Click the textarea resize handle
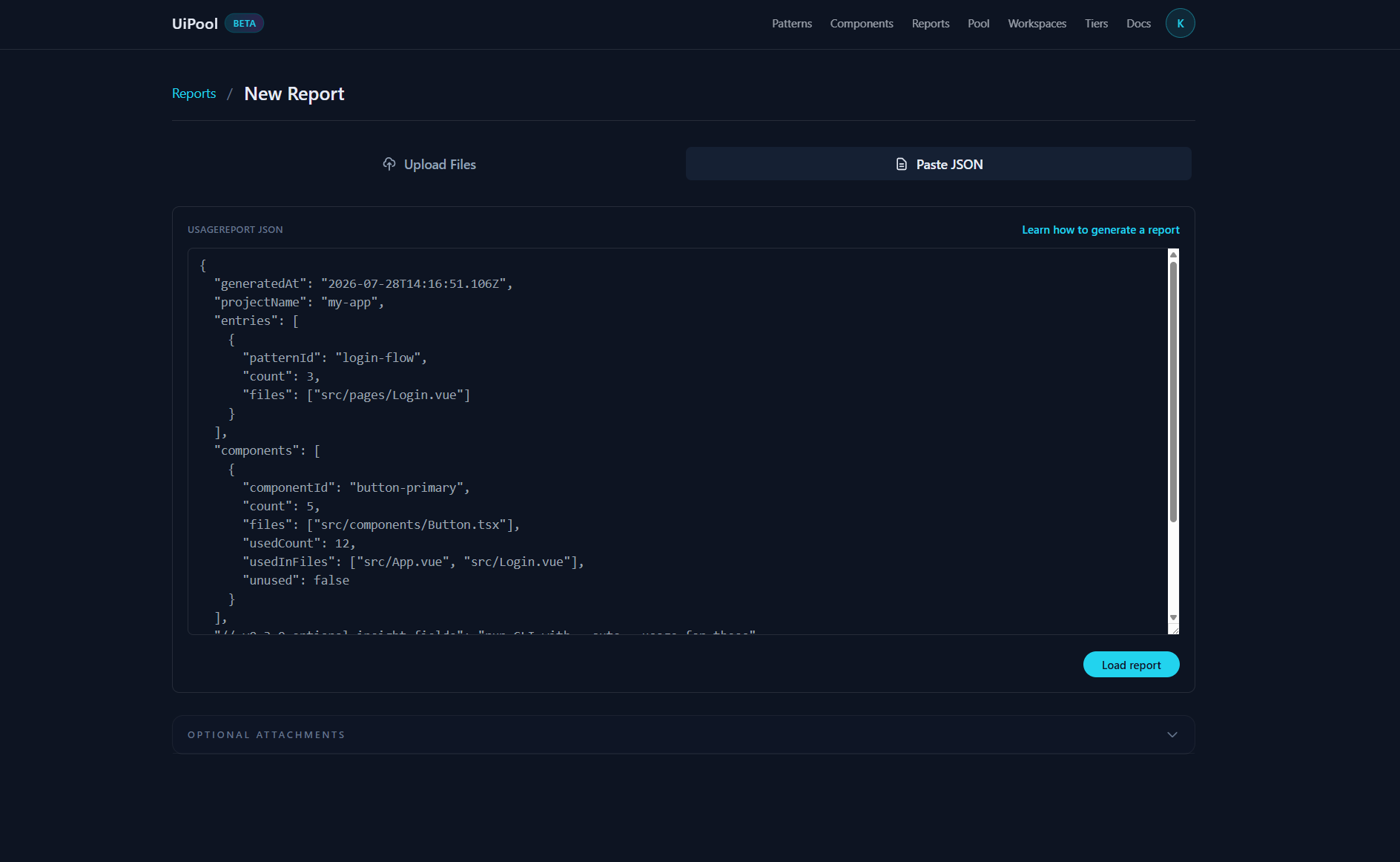 tap(1174, 630)
